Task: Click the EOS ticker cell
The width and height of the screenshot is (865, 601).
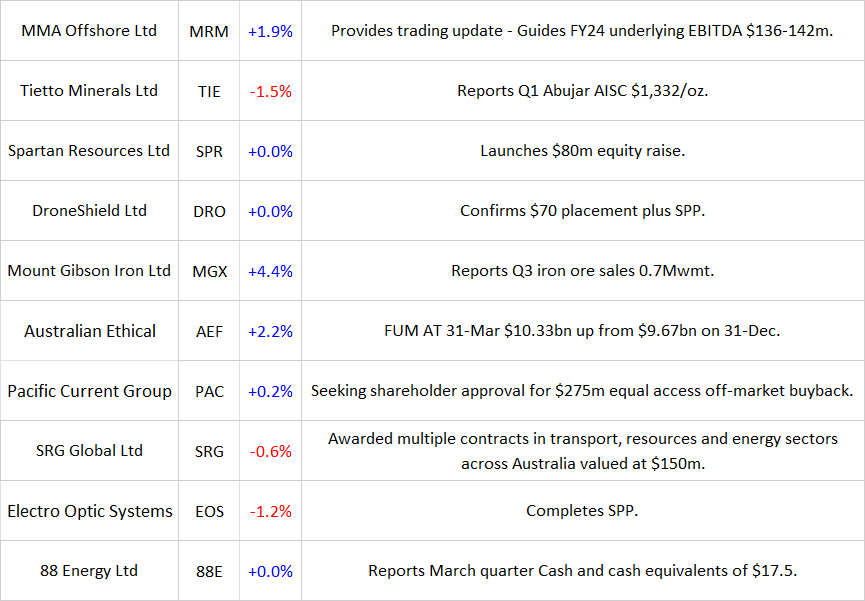Action: coord(209,511)
